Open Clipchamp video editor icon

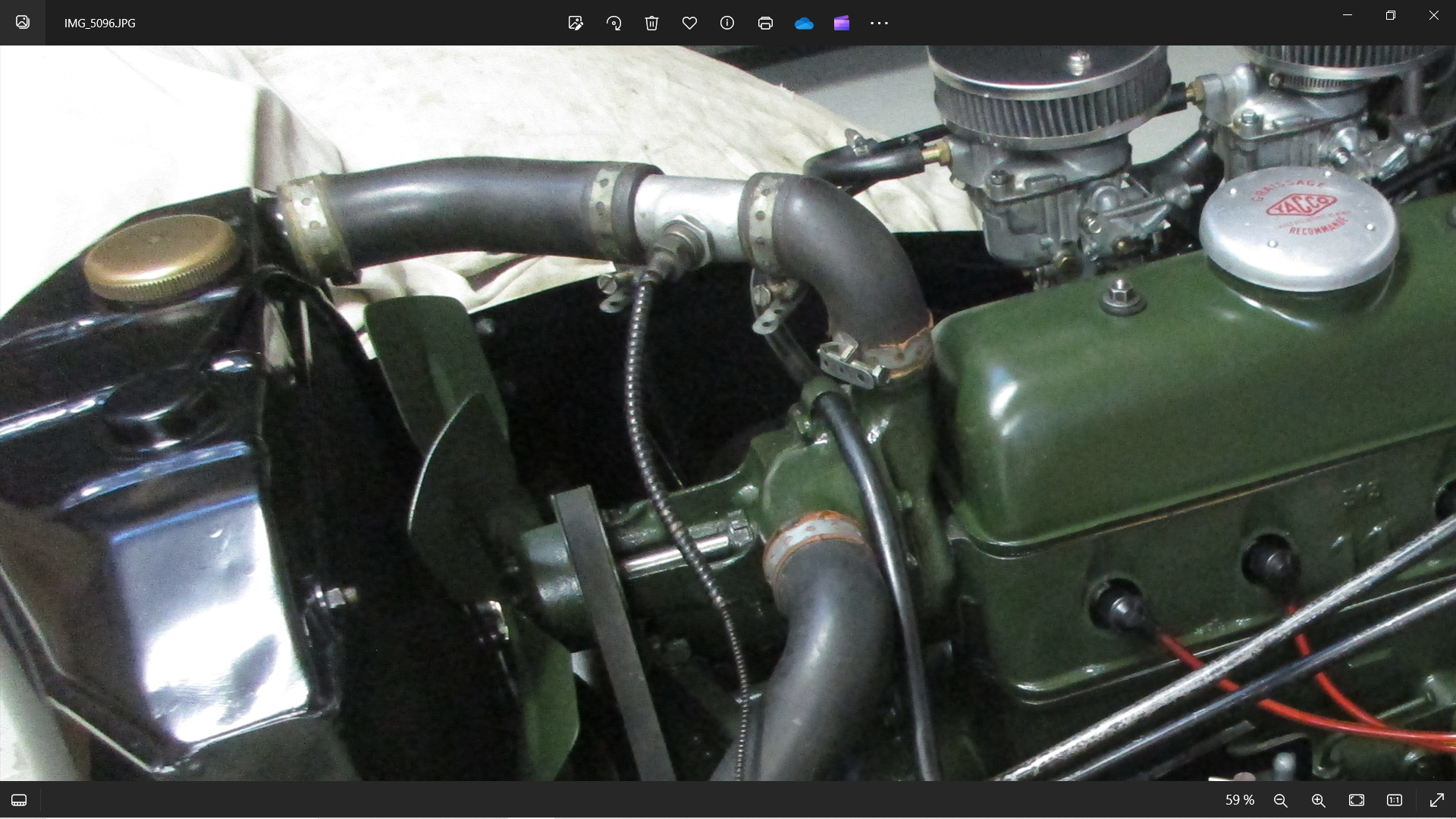coord(842,23)
